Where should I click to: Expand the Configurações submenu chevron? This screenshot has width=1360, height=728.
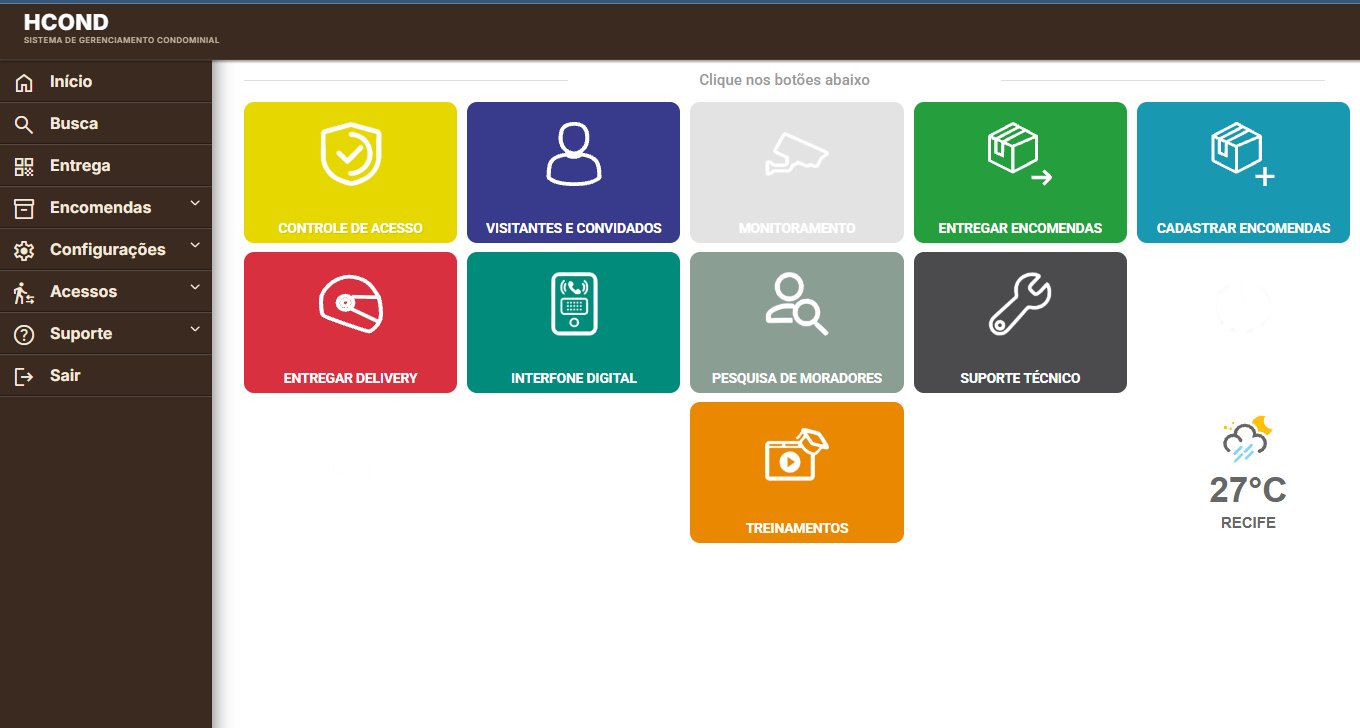point(195,246)
